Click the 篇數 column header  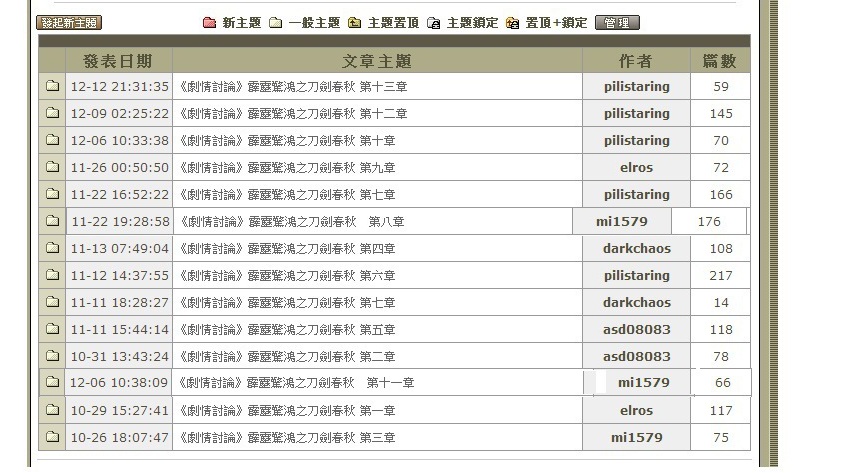pos(720,61)
